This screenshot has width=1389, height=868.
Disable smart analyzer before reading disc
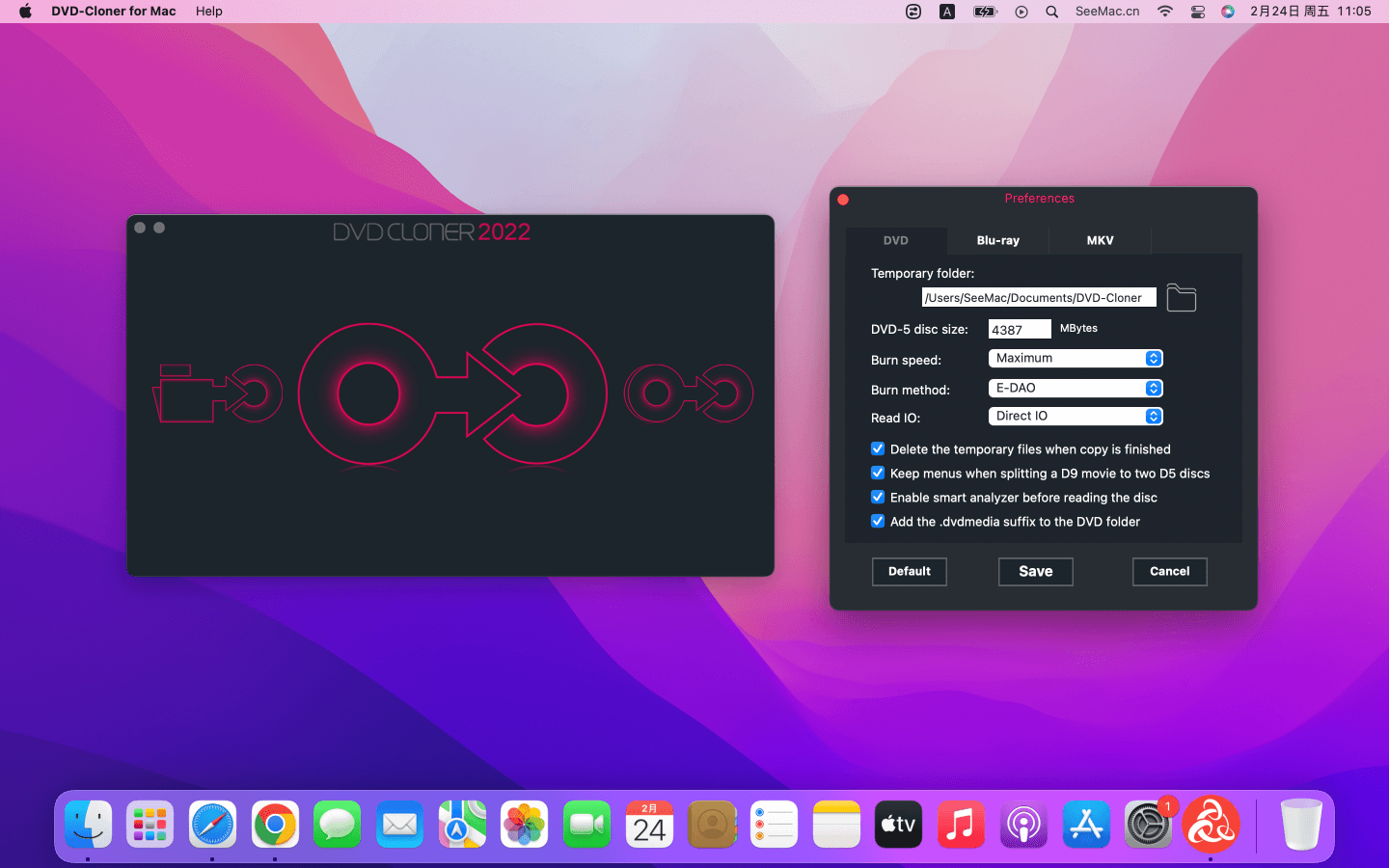878,498
